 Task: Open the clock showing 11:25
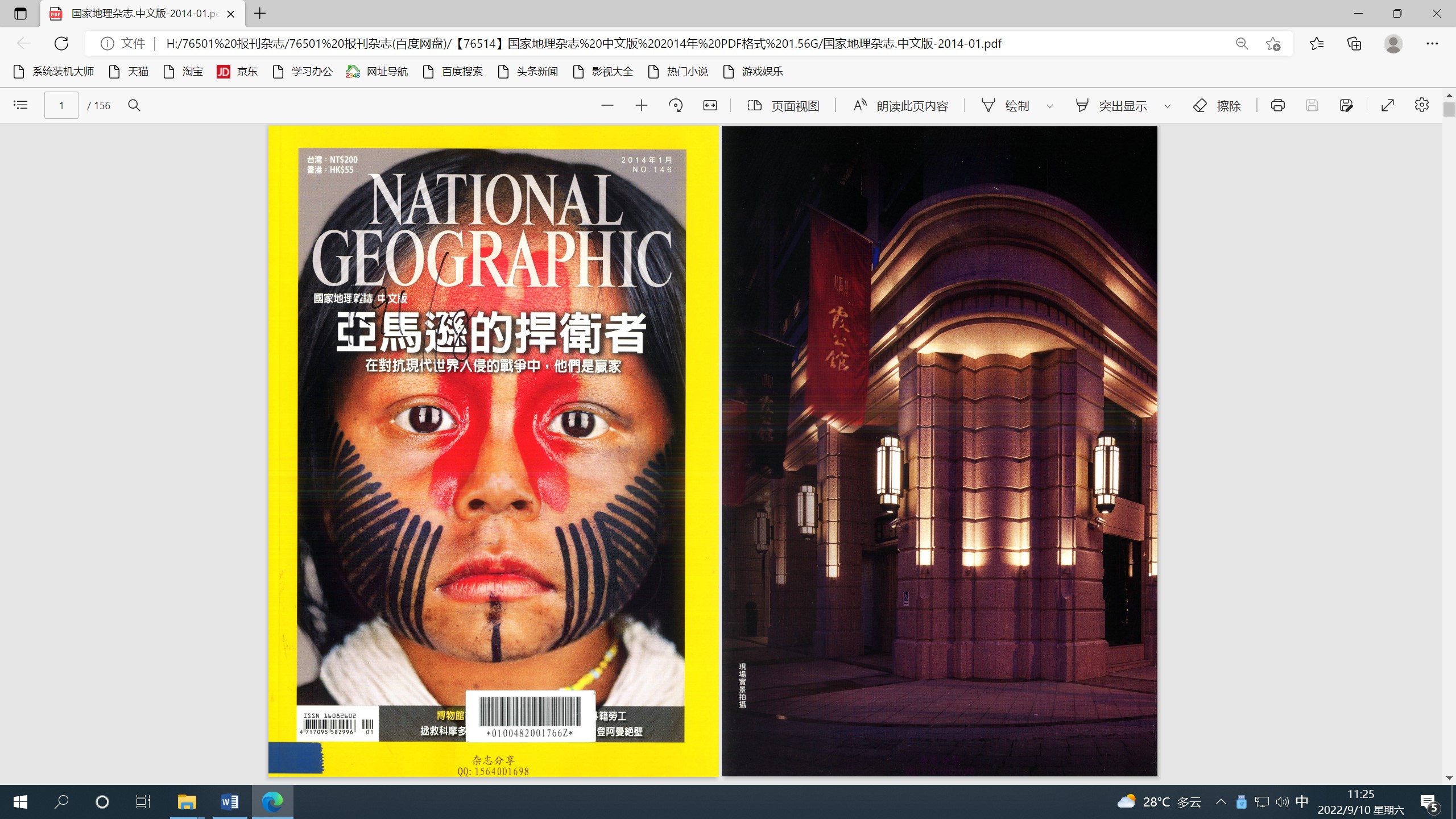point(1360,802)
